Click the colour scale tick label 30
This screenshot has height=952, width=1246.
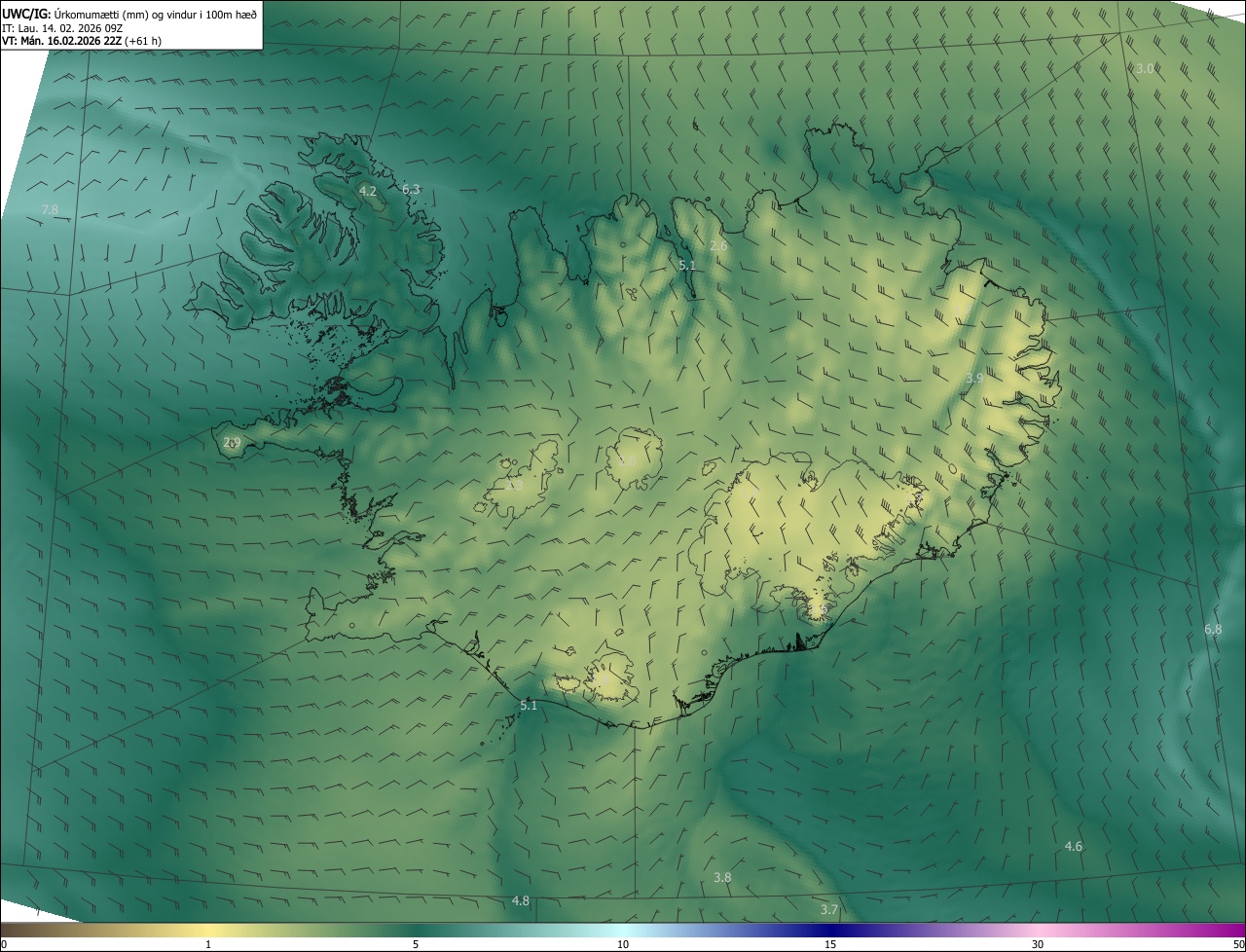1038,945
